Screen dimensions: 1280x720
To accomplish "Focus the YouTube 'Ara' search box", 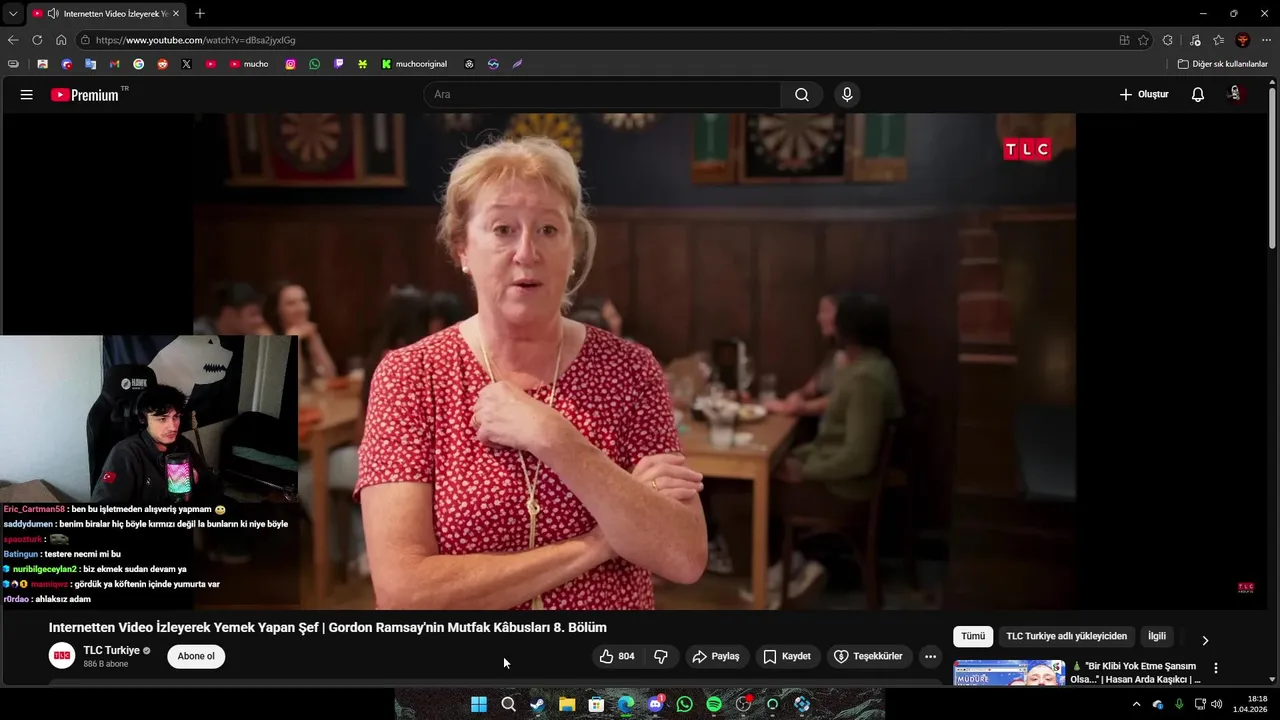I will tap(603, 95).
